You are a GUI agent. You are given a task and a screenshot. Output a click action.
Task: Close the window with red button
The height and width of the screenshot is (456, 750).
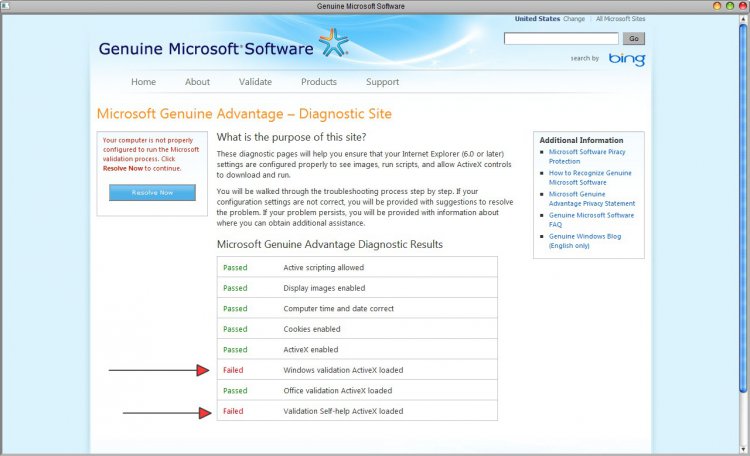pyautogui.click(x=743, y=6)
